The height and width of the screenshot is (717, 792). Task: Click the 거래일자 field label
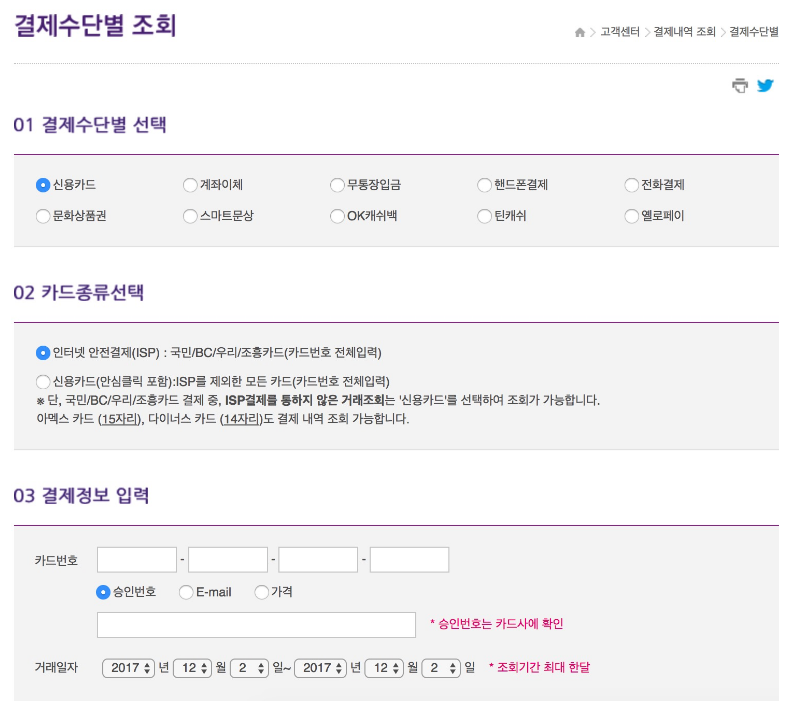point(56,668)
